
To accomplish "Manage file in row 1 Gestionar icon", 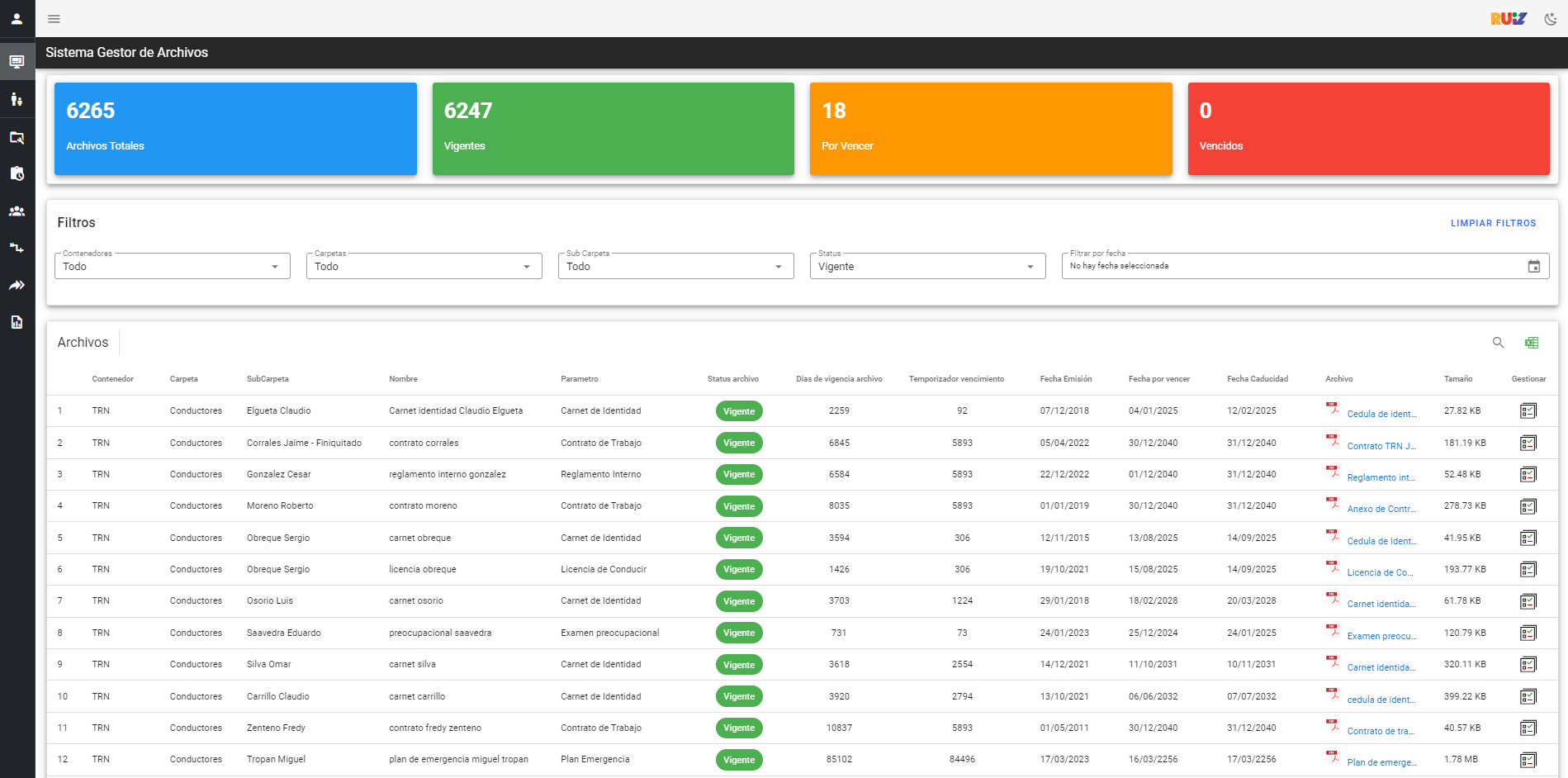I will (x=1528, y=411).
